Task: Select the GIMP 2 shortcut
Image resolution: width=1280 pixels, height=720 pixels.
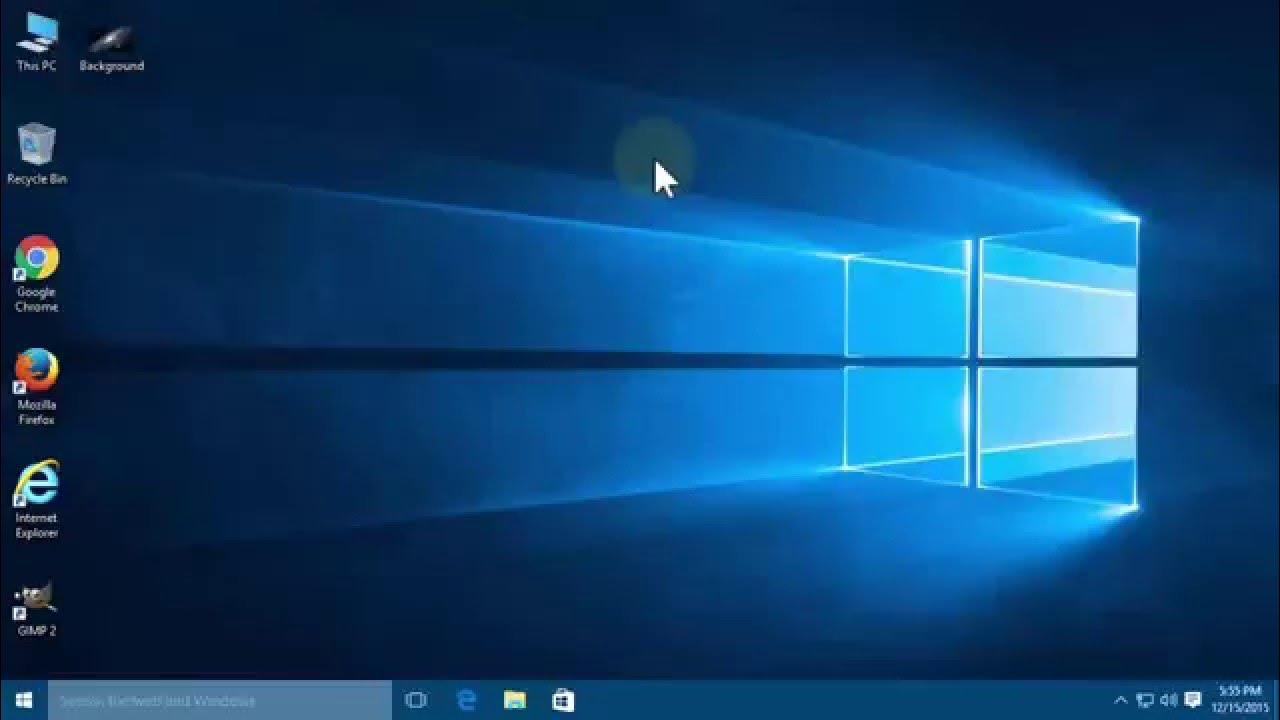Action: (37, 608)
